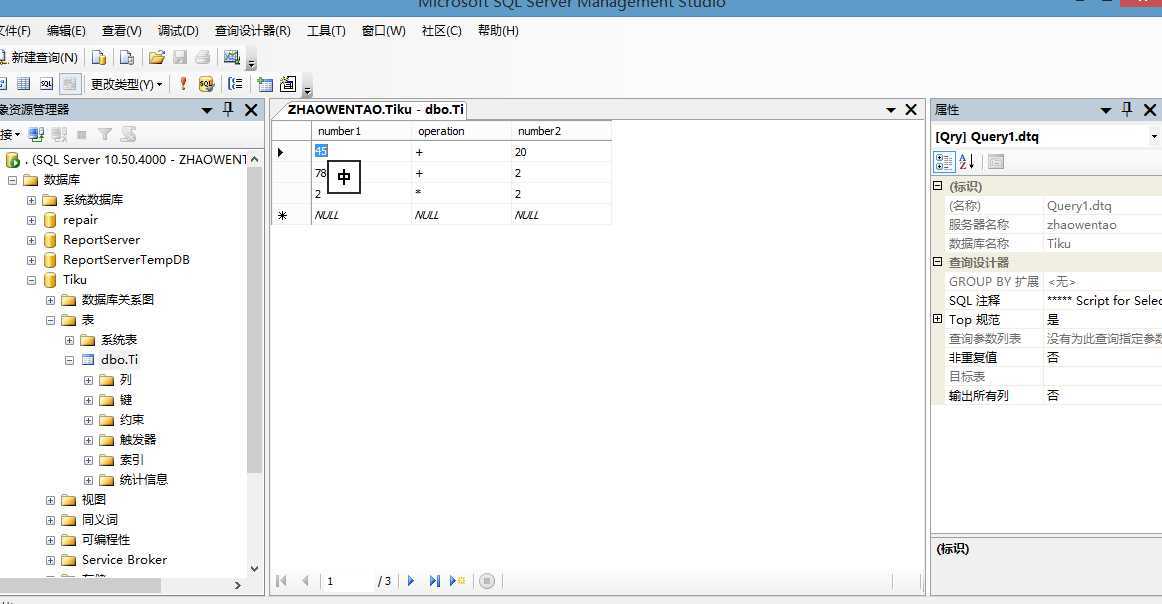Show the Criteria pane grid icon
Viewport: 1162px width, 604px height.
click(24, 84)
